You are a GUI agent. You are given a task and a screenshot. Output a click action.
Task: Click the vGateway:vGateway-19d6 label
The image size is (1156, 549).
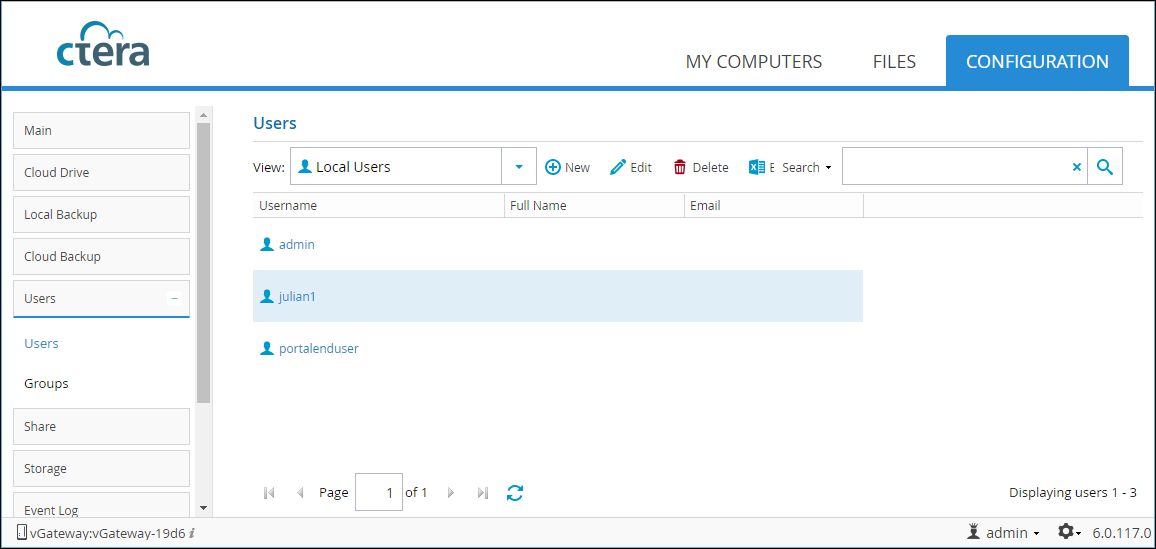point(107,532)
